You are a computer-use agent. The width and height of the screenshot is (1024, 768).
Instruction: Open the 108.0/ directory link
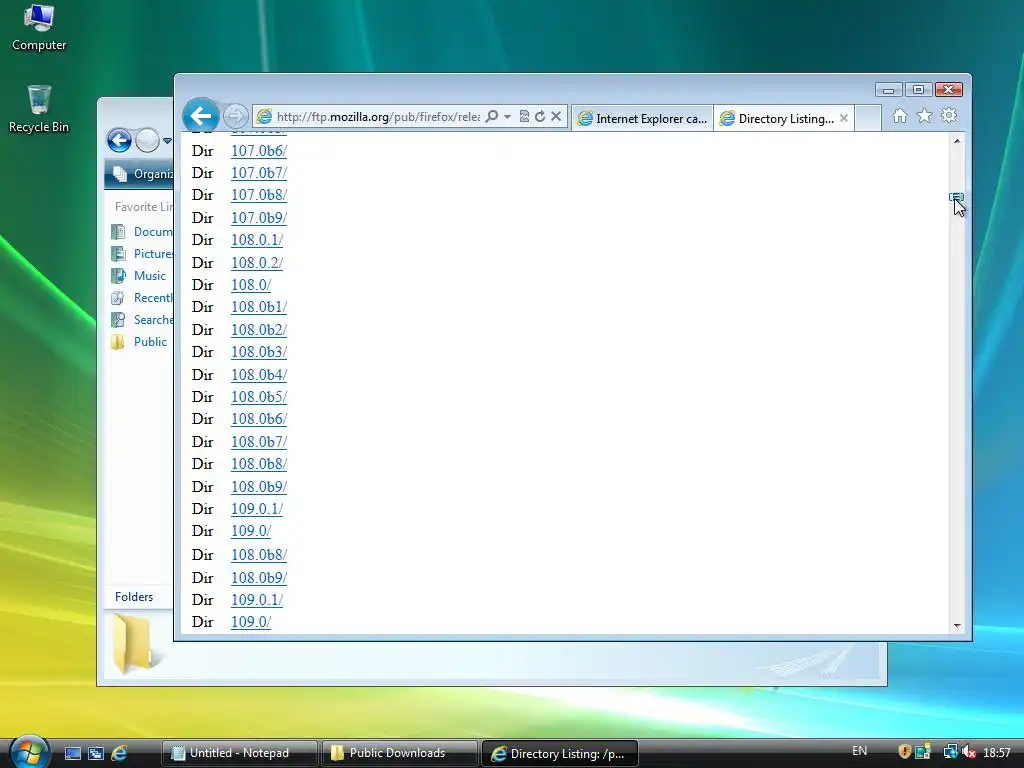click(x=251, y=285)
